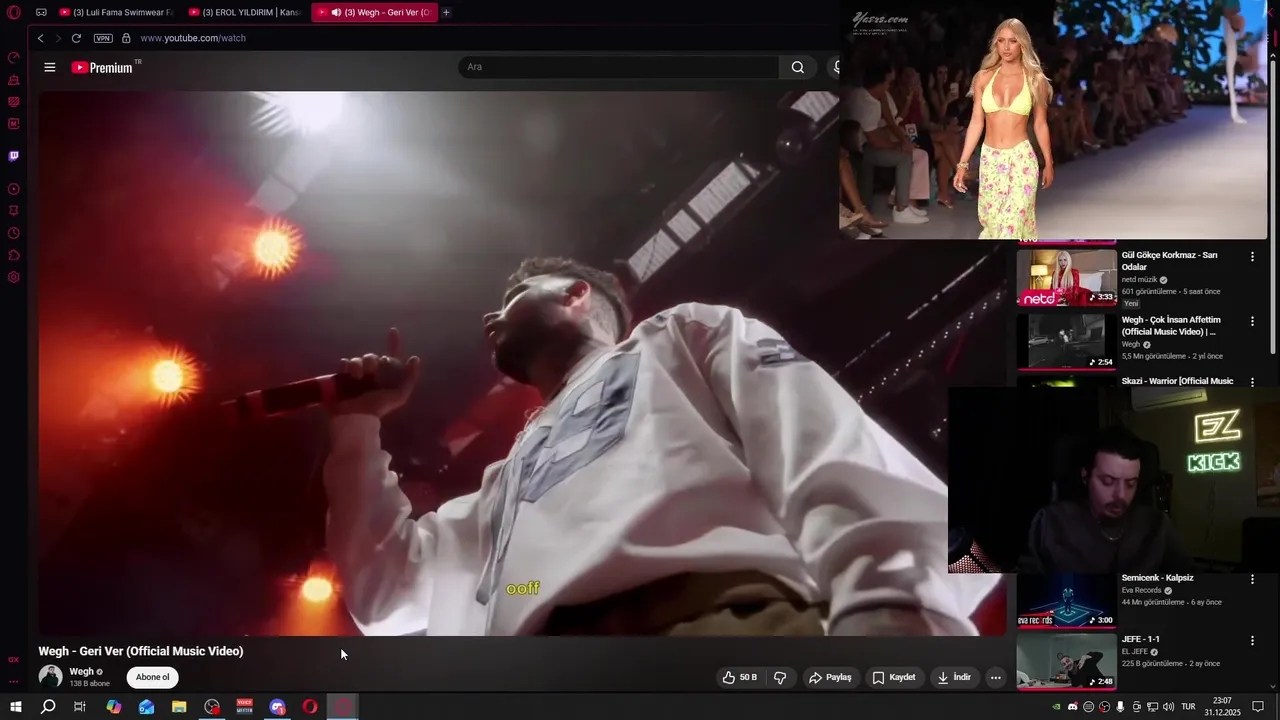Screen dimensions: 1280x720
Task: Open a new browser tab
Action: [446, 13]
